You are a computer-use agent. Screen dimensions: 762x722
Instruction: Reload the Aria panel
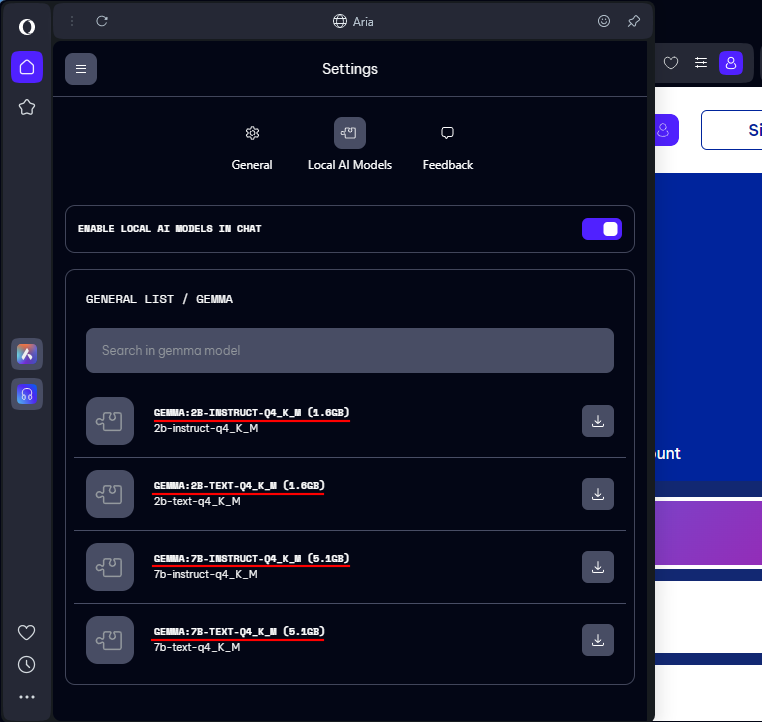click(x=102, y=21)
